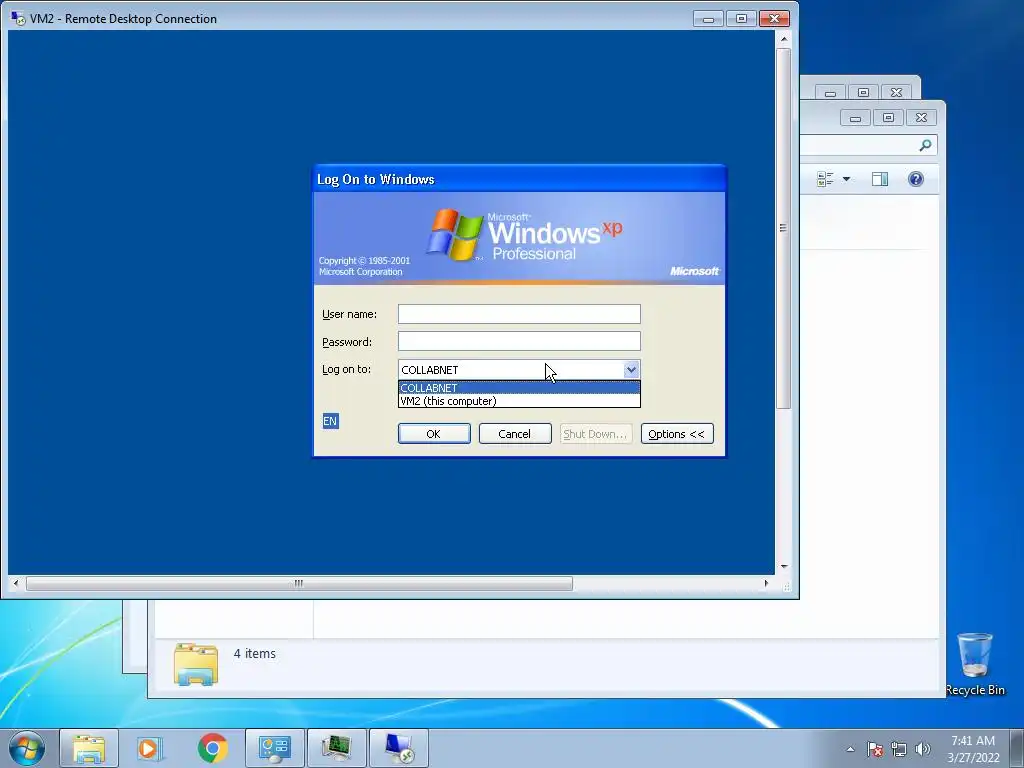Open view options dropdown arrow in Explorer

[846, 179]
